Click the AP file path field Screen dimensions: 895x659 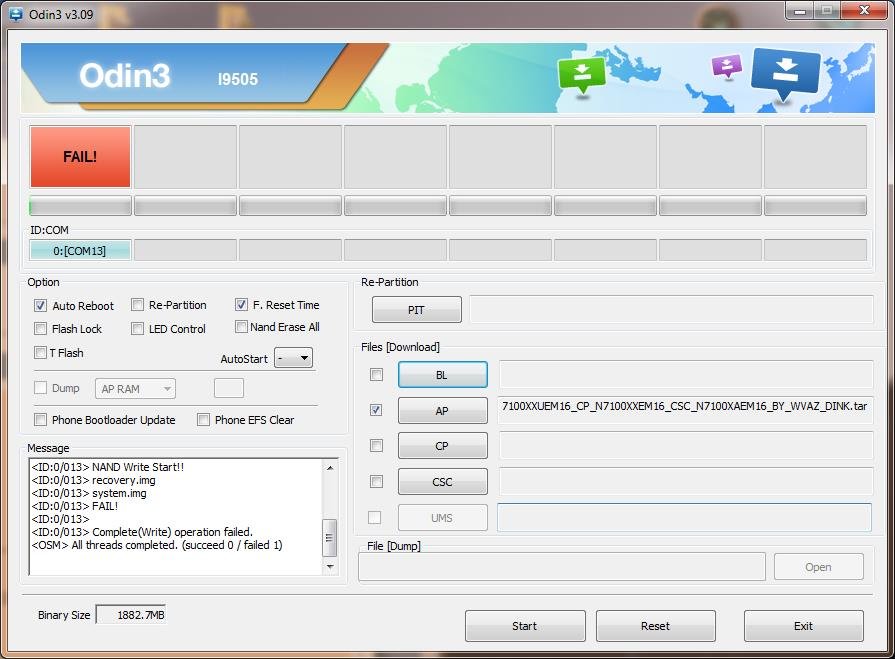(x=686, y=410)
